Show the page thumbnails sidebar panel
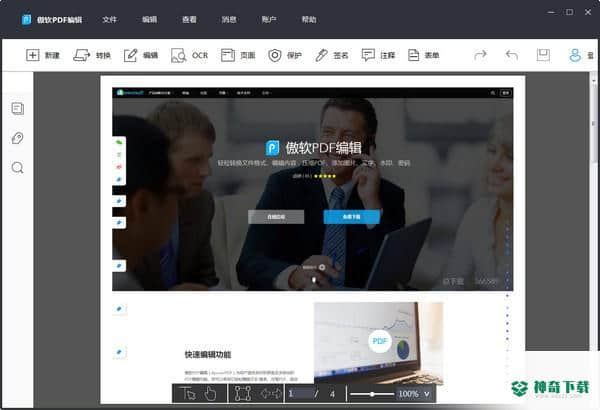600x410 pixels. [18, 109]
